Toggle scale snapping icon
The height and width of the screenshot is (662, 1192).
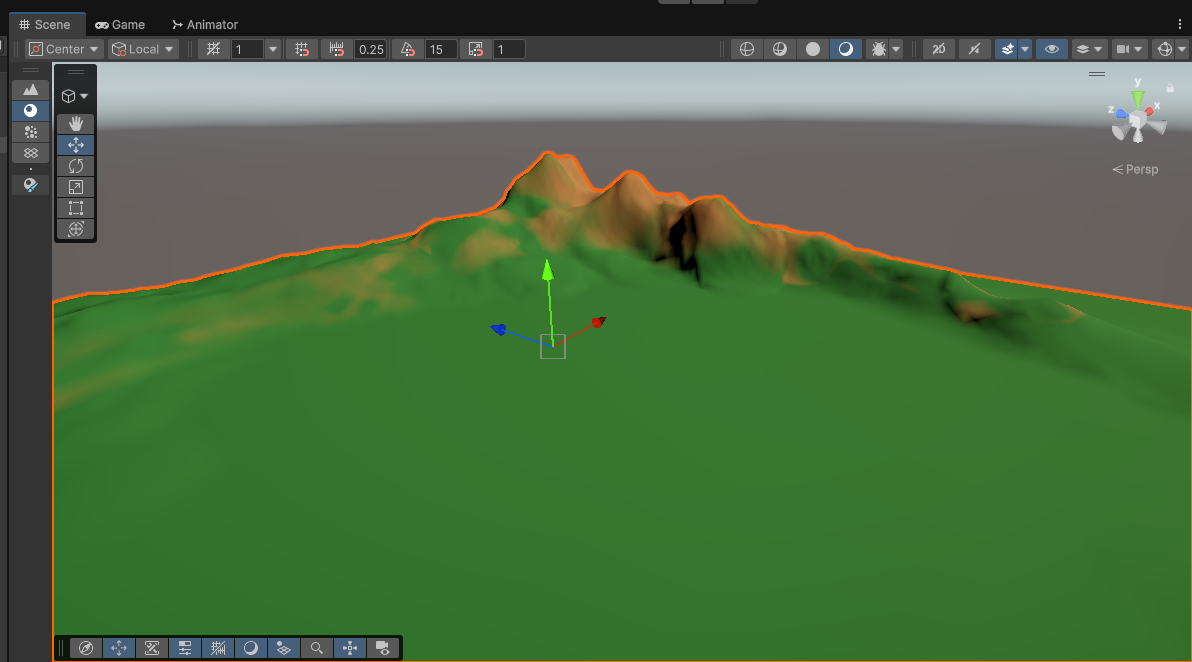click(x=476, y=49)
